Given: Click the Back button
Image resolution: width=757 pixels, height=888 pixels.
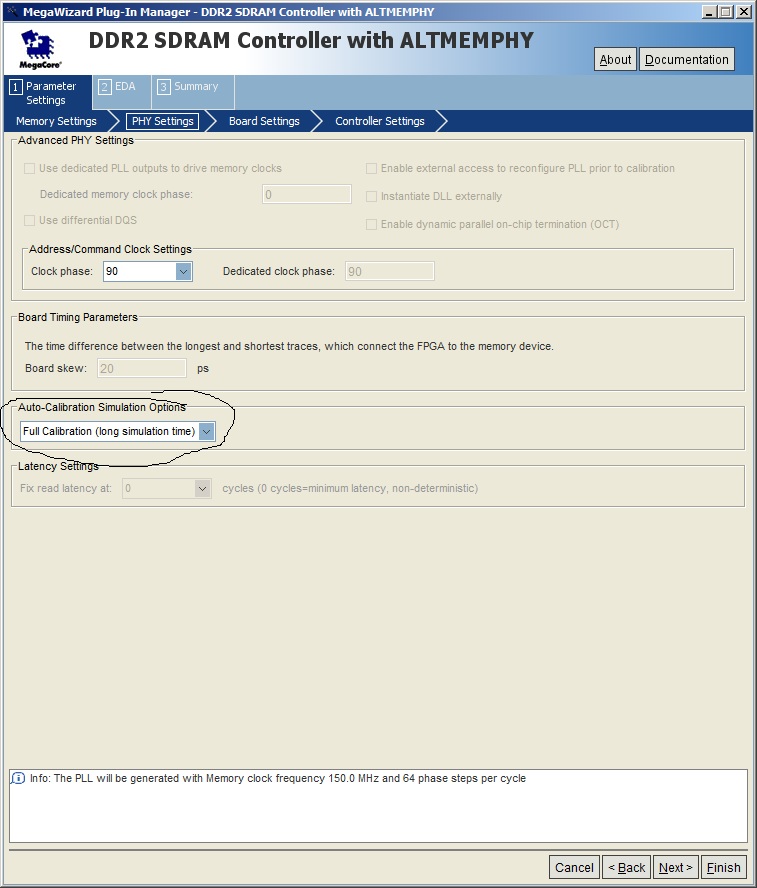Looking at the screenshot, I should pyautogui.click(x=626, y=867).
